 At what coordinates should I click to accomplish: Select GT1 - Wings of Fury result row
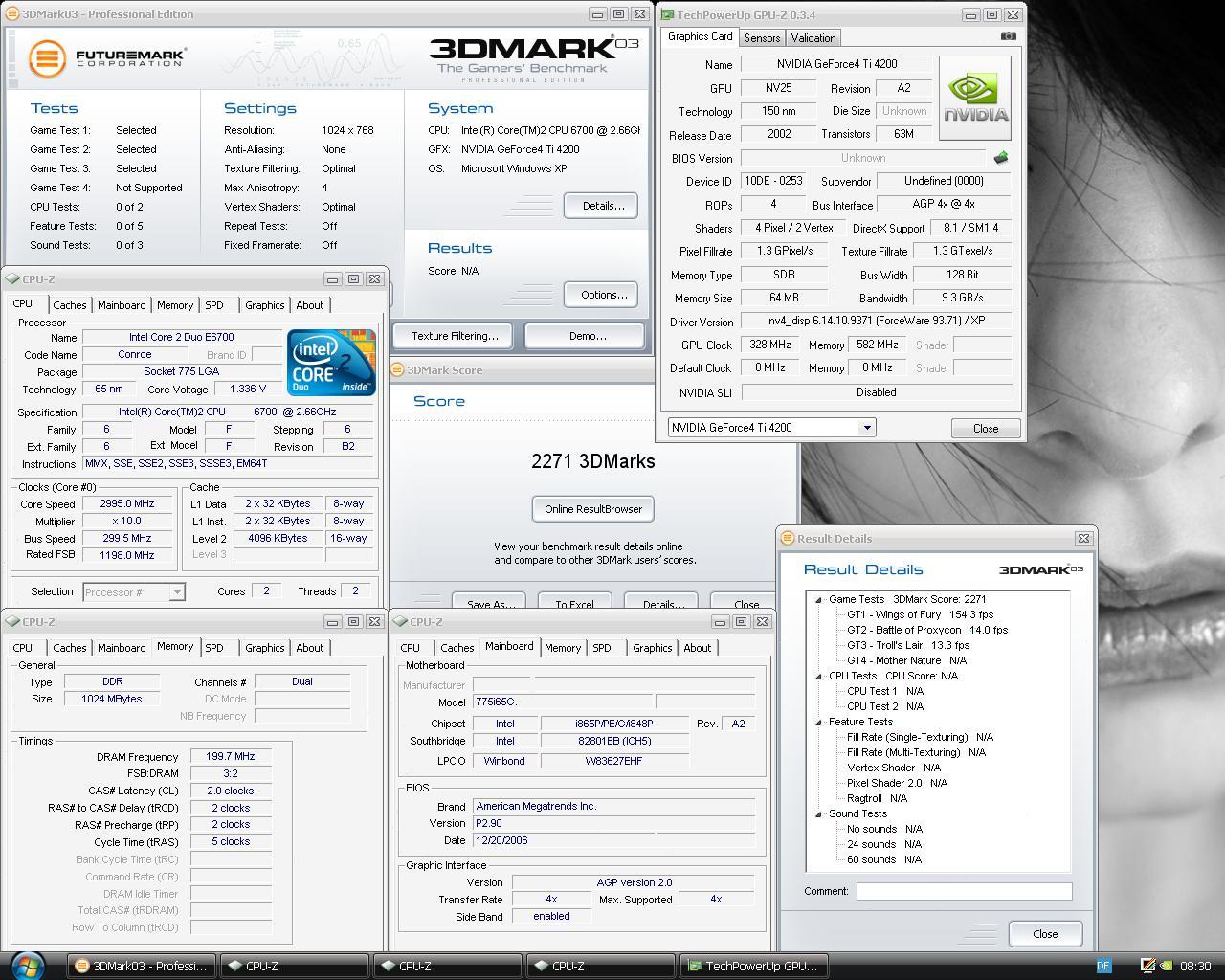click(920, 615)
